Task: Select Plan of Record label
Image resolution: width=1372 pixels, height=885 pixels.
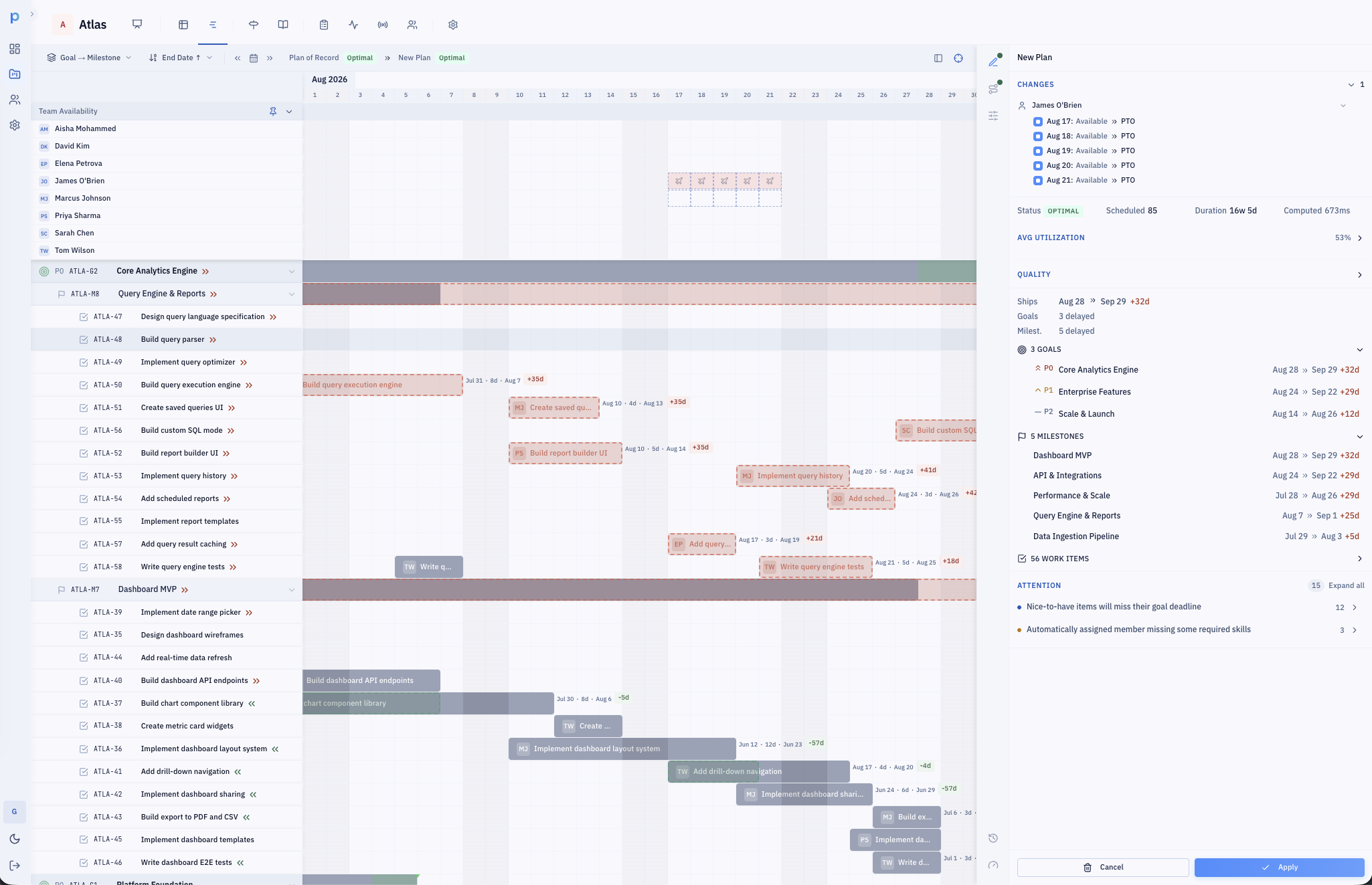Action: pos(314,58)
